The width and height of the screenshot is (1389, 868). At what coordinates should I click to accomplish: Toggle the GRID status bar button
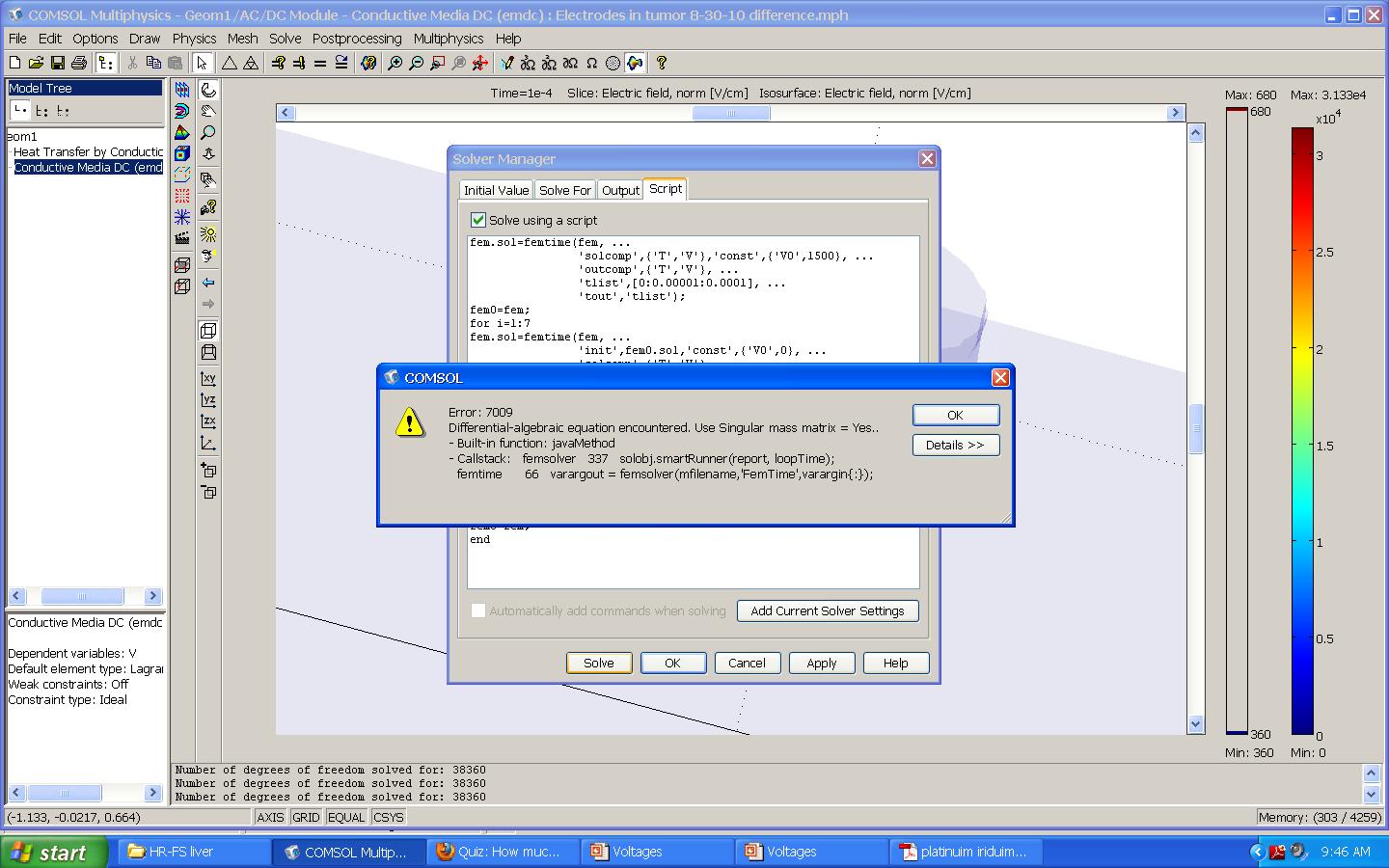[x=306, y=817]
